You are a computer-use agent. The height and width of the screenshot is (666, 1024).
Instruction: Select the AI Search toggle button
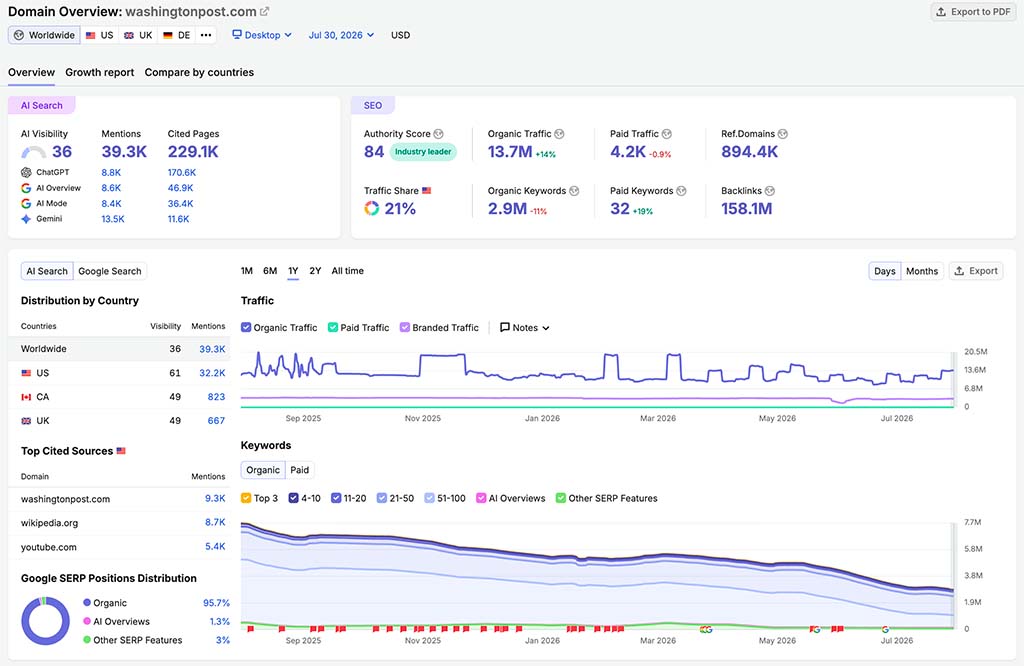point(47,271)
